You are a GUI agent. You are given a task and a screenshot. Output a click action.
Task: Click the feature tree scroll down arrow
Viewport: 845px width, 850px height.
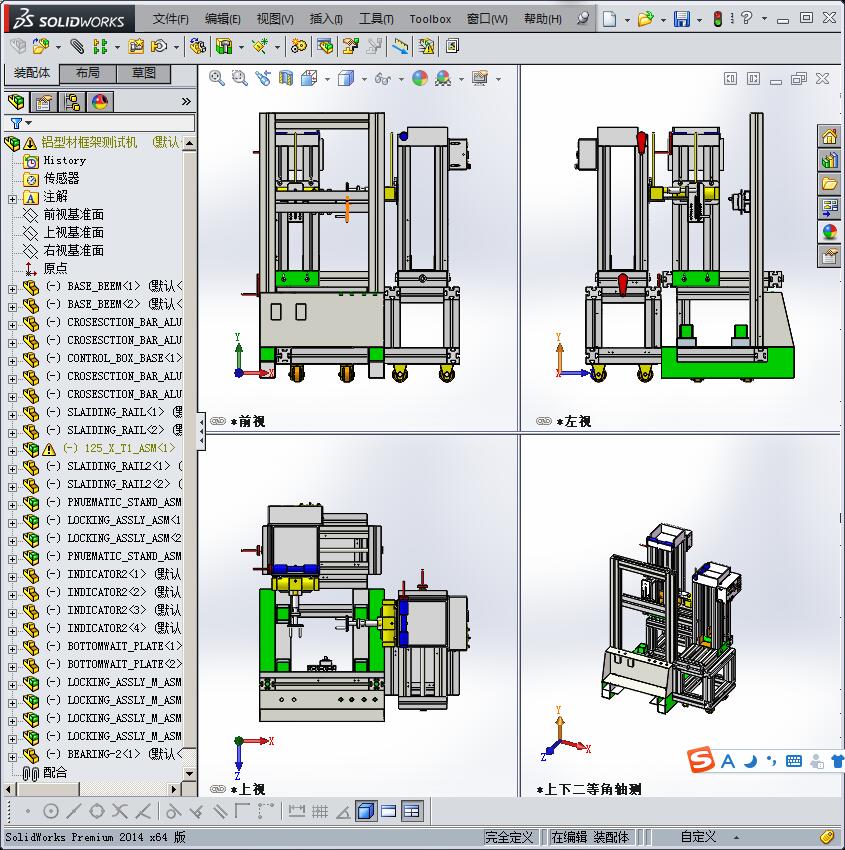189,774
